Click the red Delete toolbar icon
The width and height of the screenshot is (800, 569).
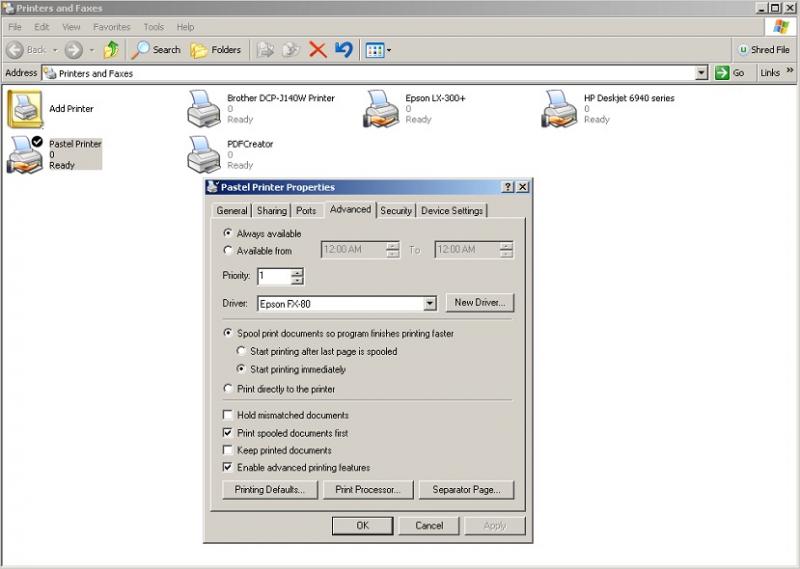click(x=317, y=49)
